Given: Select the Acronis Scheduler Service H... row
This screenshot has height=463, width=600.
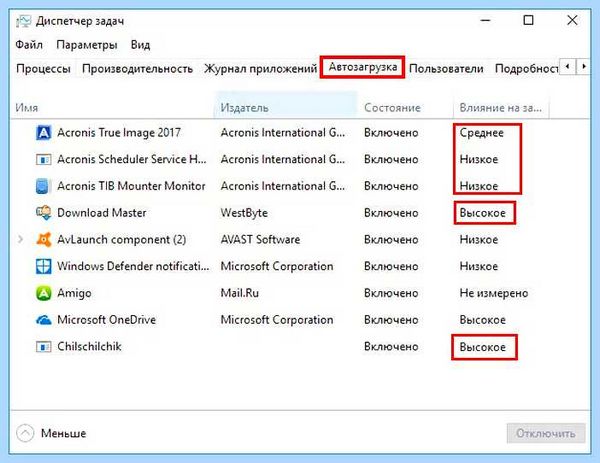Looking at the screenshot, I should coord(300,159).
